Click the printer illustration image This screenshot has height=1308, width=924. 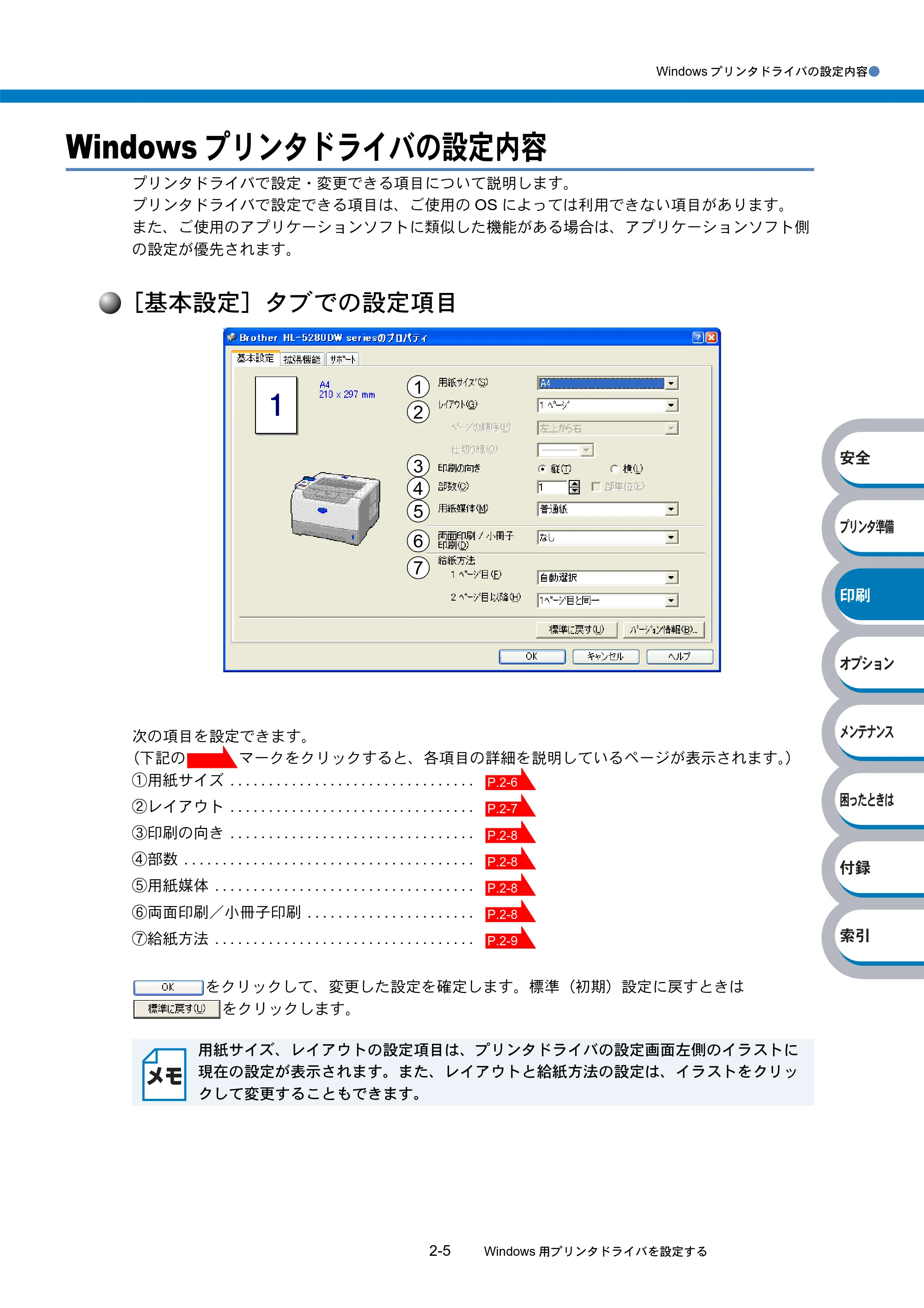[x=335, y=508]
